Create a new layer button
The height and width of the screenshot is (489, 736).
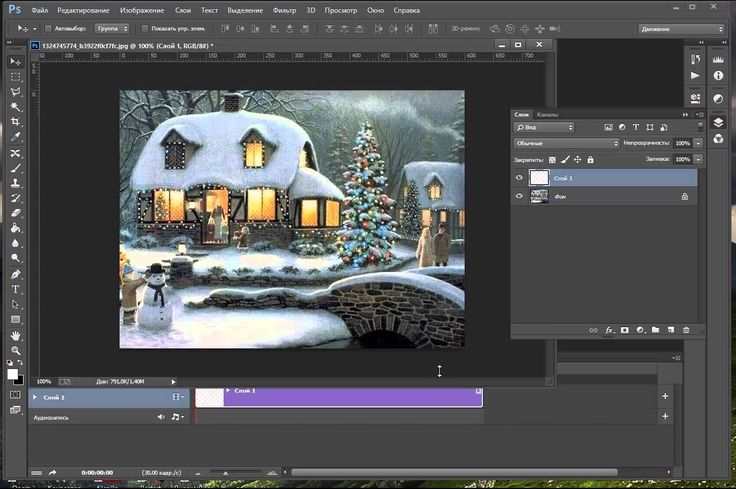coord(671,330)
